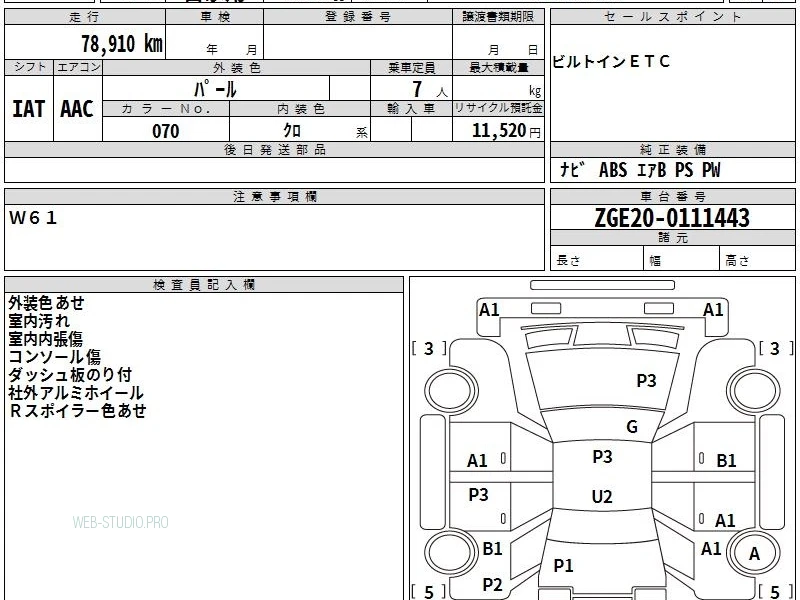Select the recycle deposit 11,520円
The image size is (800, 600).
506,131
